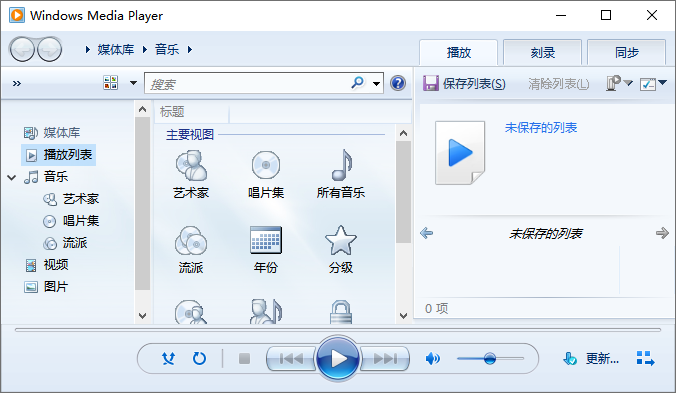Collapse the 音乐 tree node
The image size is (676, 393).
point(12,177)
